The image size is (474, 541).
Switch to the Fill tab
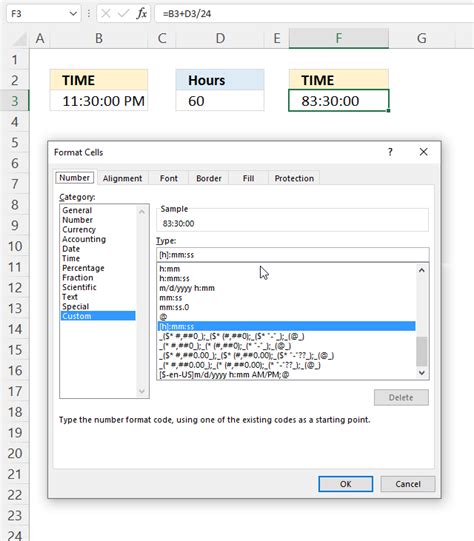click(x=248, y=178)
